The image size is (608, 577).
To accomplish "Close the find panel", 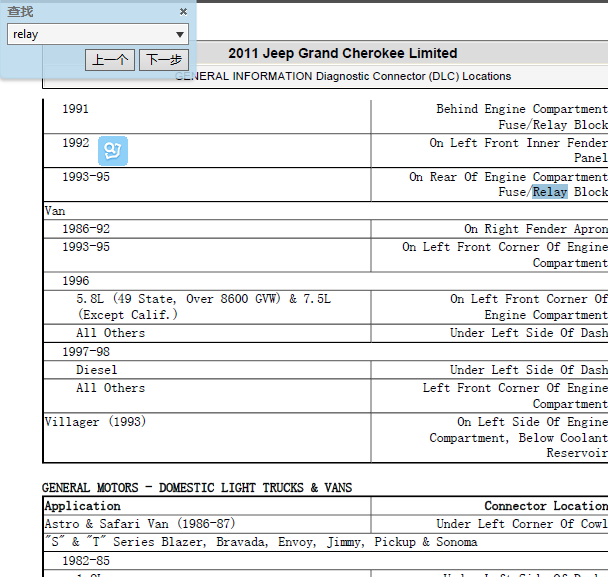I will (x=183, y=12).
